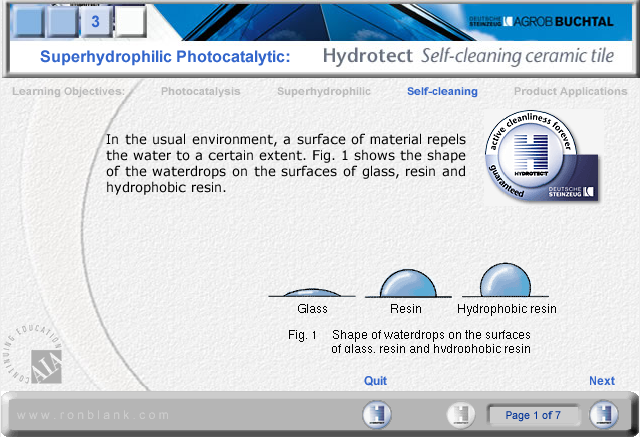Click the www.ronblank.com link

pyautogui.click(x=93, y=415)
